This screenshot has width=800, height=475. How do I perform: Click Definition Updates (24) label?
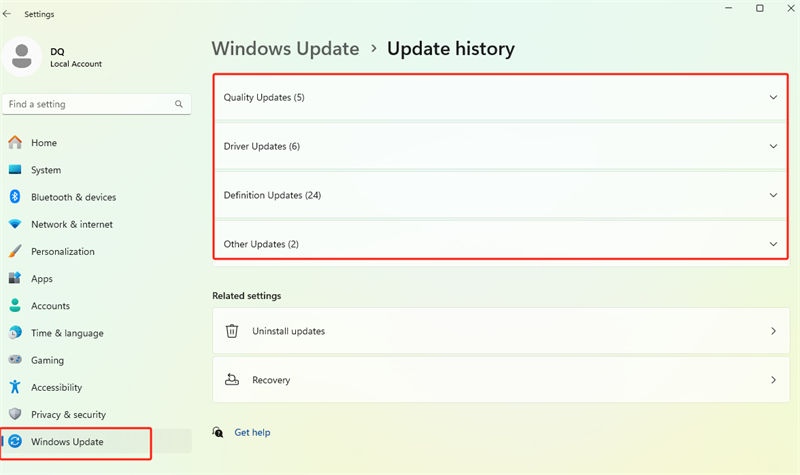(x=272, y=195)
